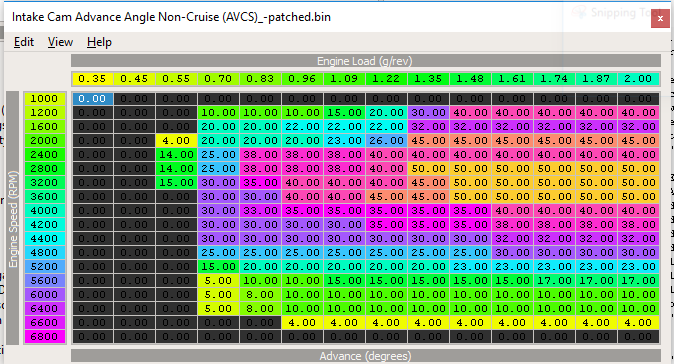Click the 0.70 engine load column header
This screenshot has height=364, width=674.
218,79
